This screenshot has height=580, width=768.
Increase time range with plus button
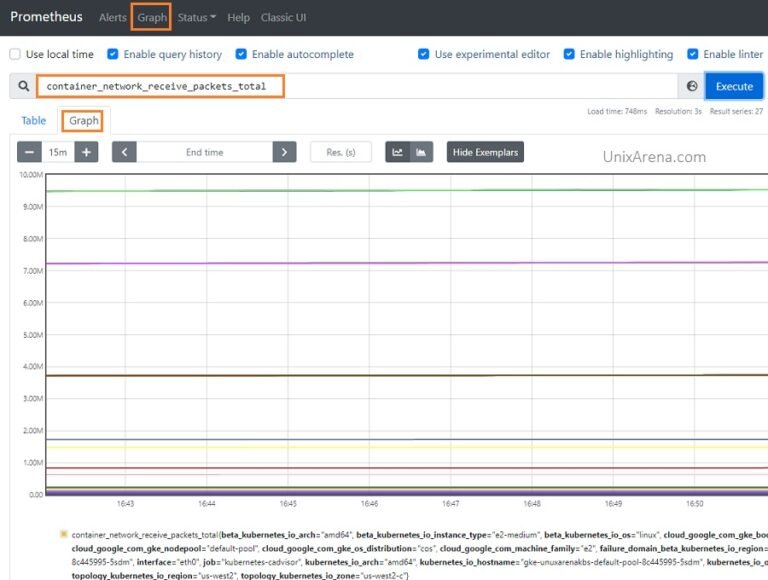pyautogui.click(x=87, y=152)
